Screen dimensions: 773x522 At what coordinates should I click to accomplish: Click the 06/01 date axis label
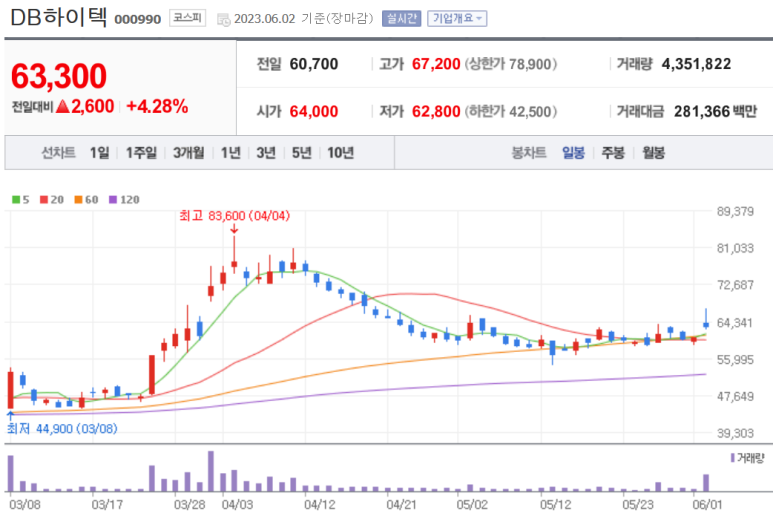coord(707,505)
